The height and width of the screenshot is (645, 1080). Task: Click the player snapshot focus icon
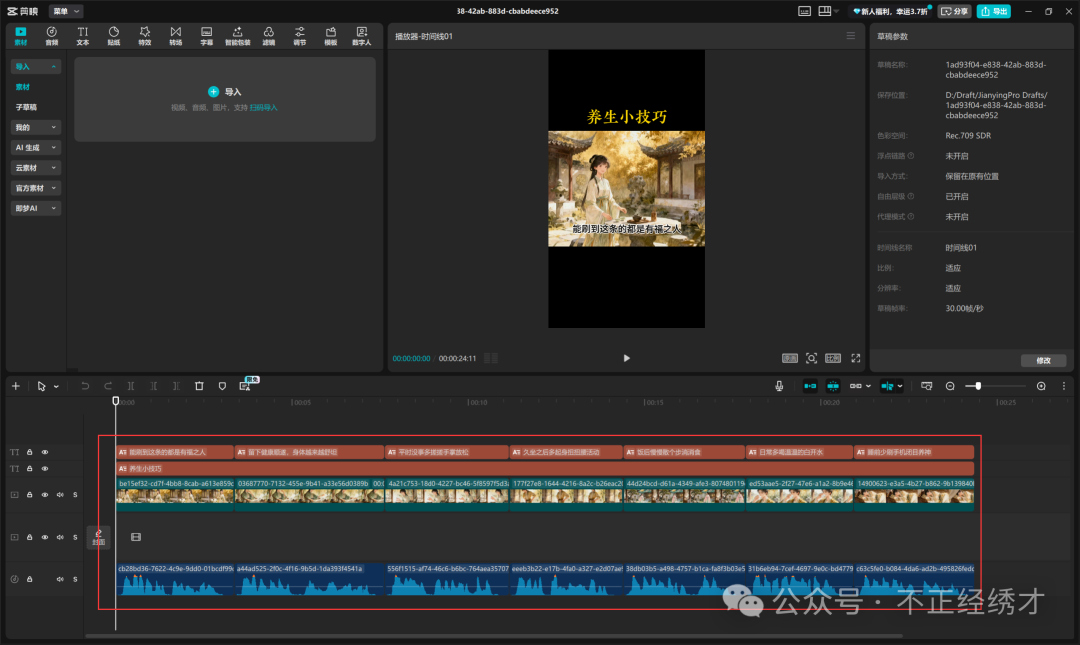[811, 358]
